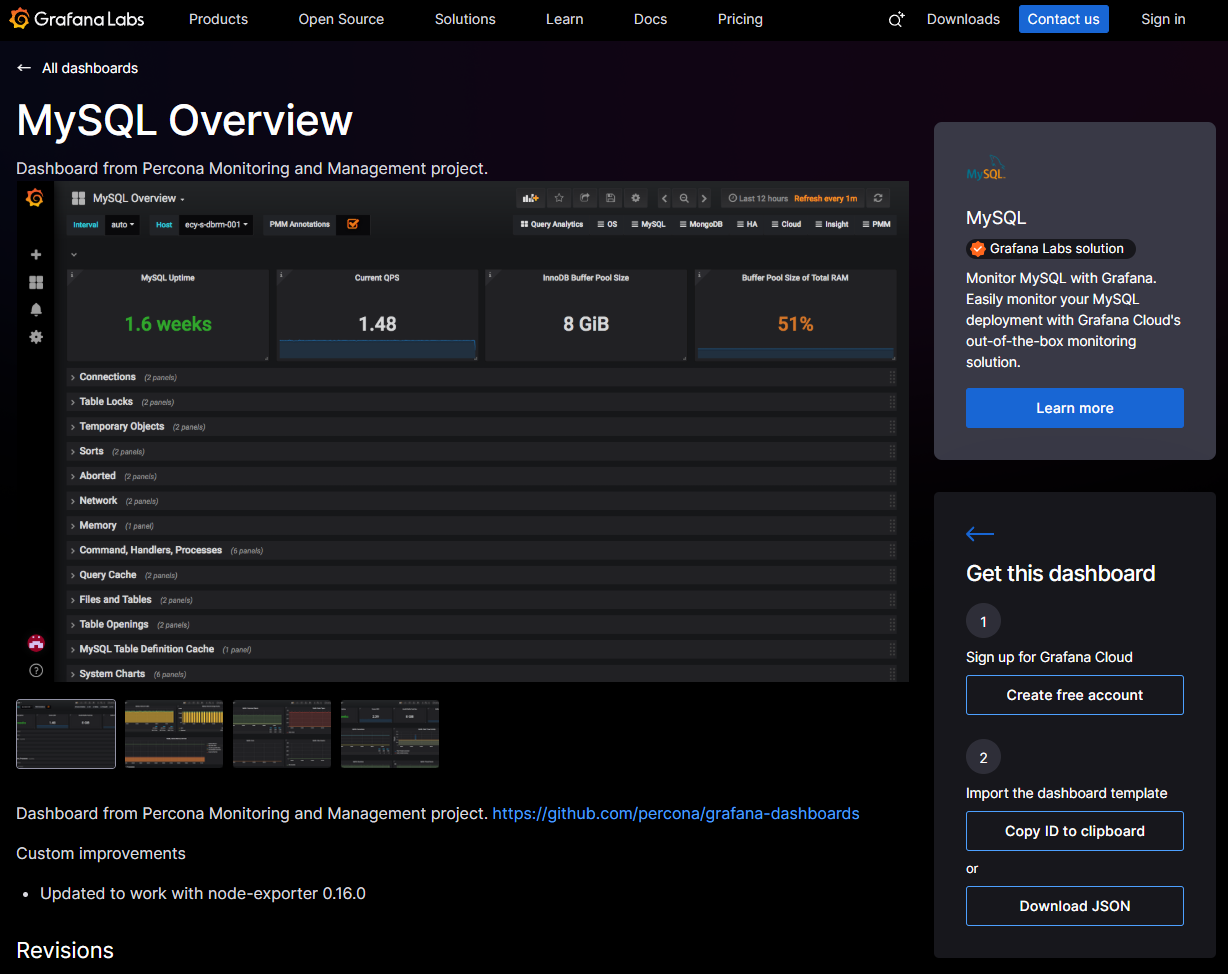This screenshot has height=974, width=1228.
Task: Click the Current QPS 1.48 panel
Action: (377, 315)
